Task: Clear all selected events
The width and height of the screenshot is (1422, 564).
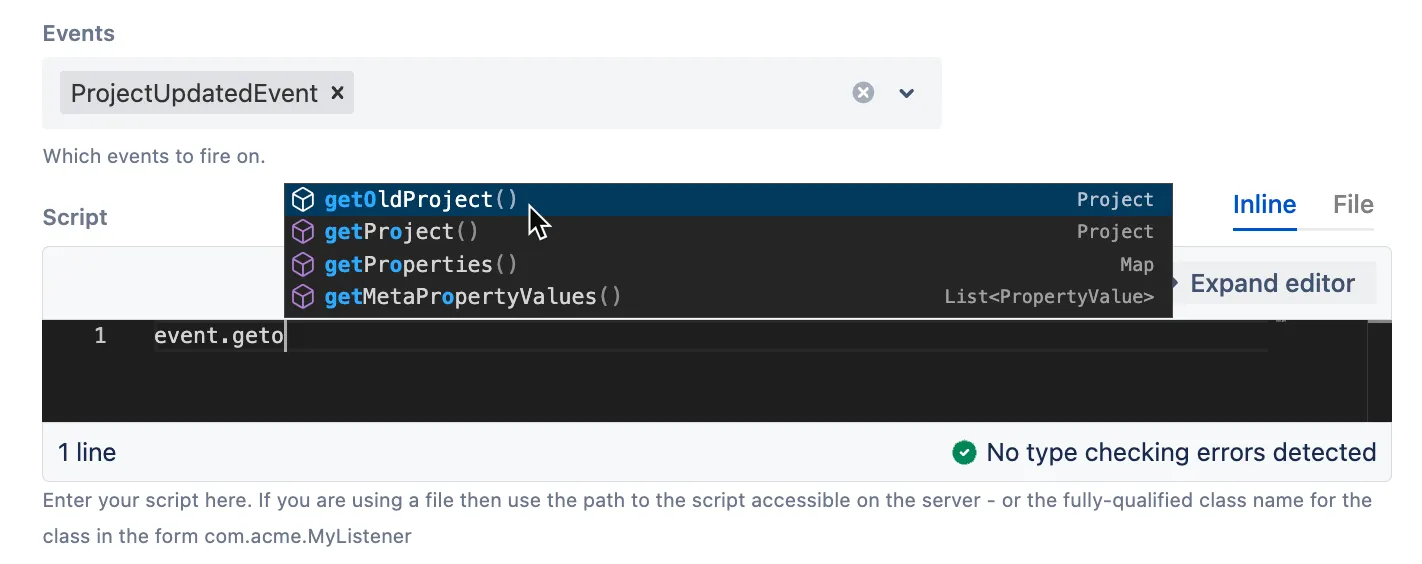Action: tap(863, 93)
